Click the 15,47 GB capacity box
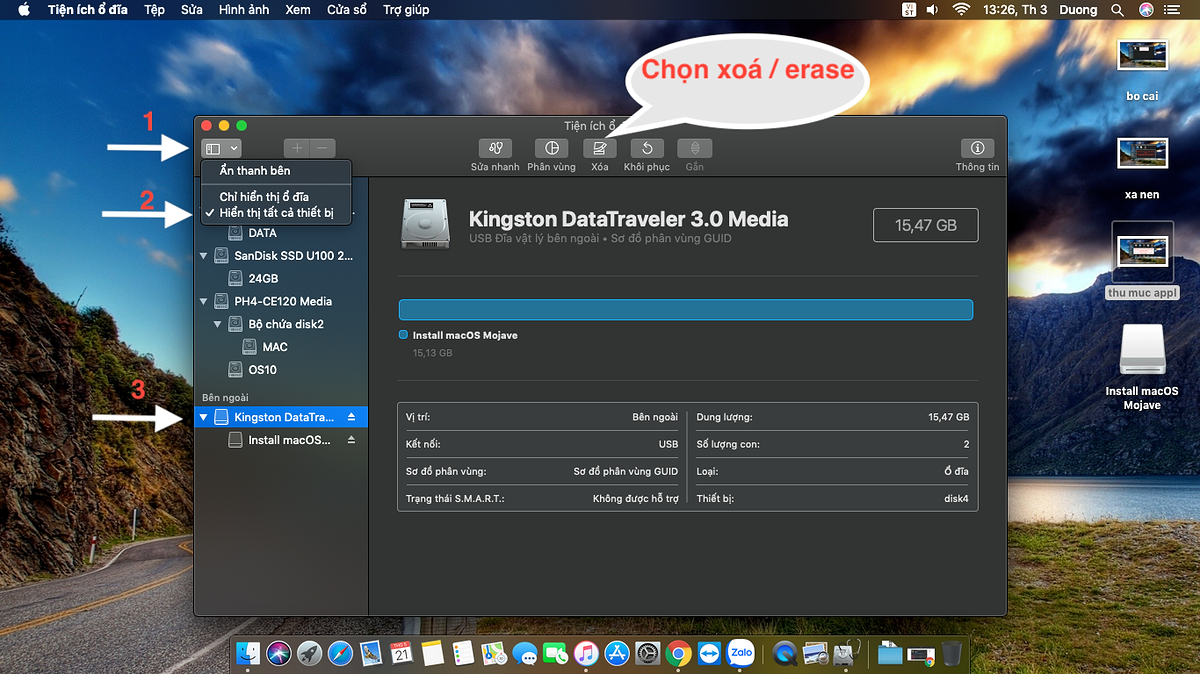 (926, 225)
